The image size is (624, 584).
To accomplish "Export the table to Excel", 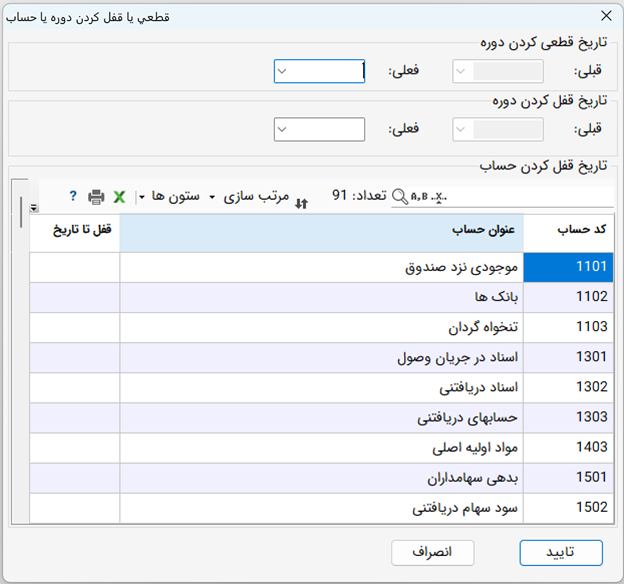I will [119, 197].
